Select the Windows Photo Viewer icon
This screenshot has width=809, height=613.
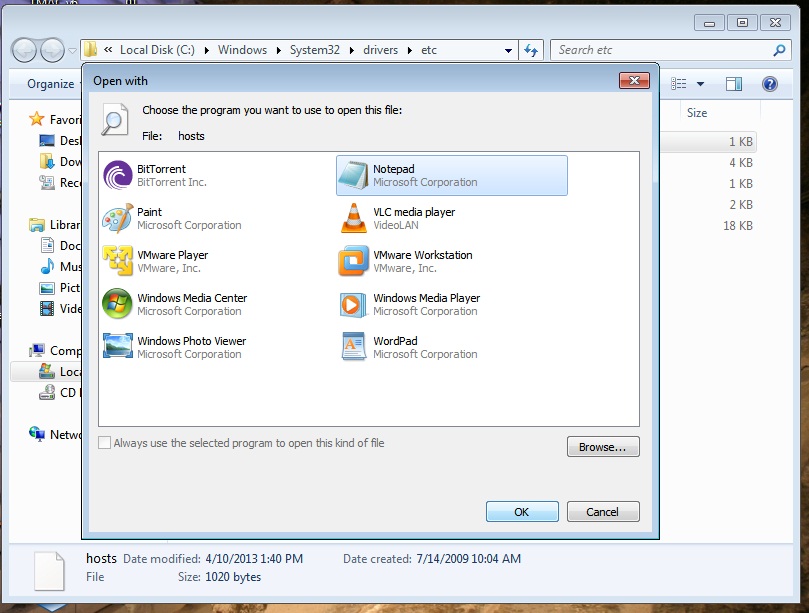coord(118,346)
